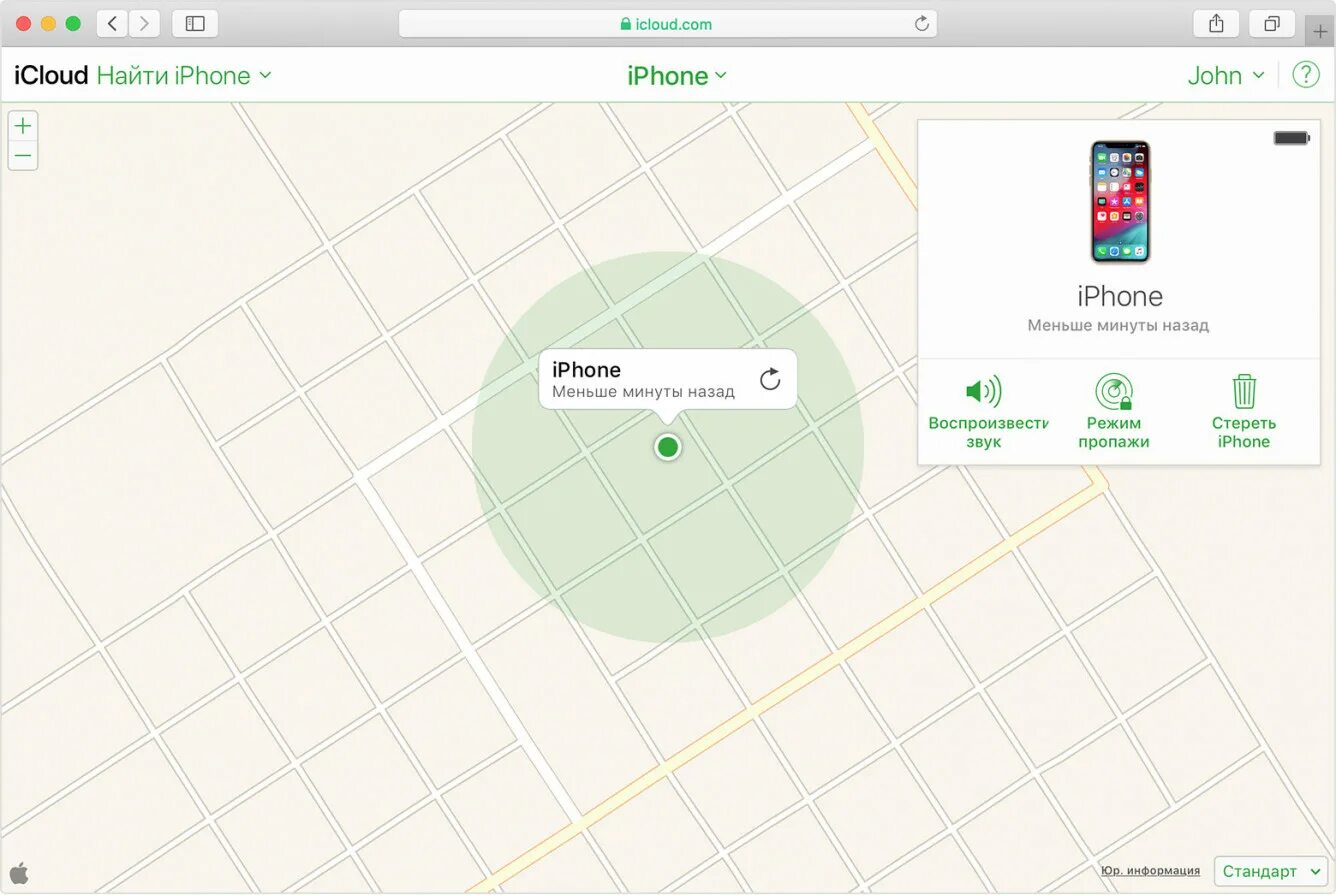This screenshot has height=895, width=1336.
Task: Click the green iPhone location dot
Action: 668,447
